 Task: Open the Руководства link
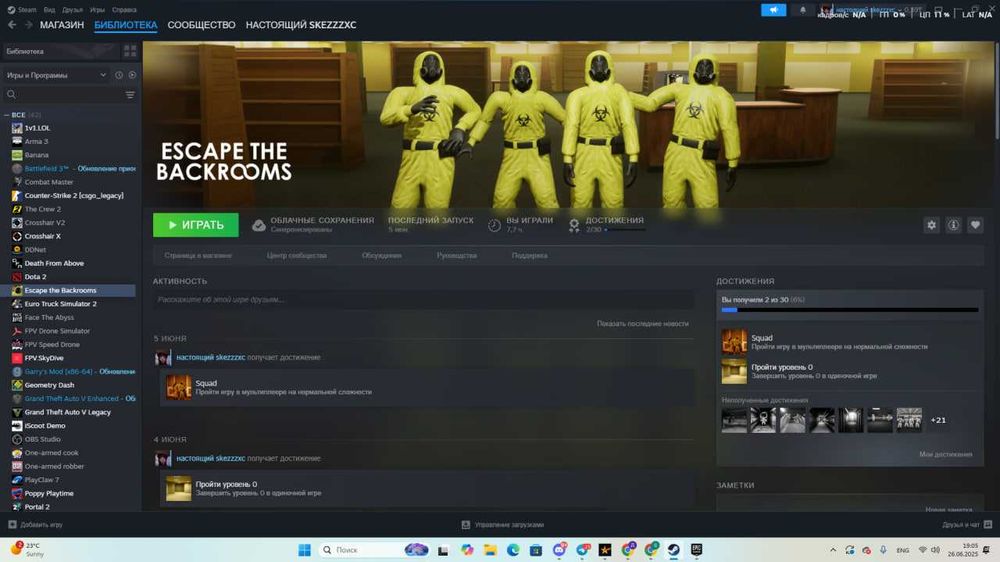tap(457, 255)
